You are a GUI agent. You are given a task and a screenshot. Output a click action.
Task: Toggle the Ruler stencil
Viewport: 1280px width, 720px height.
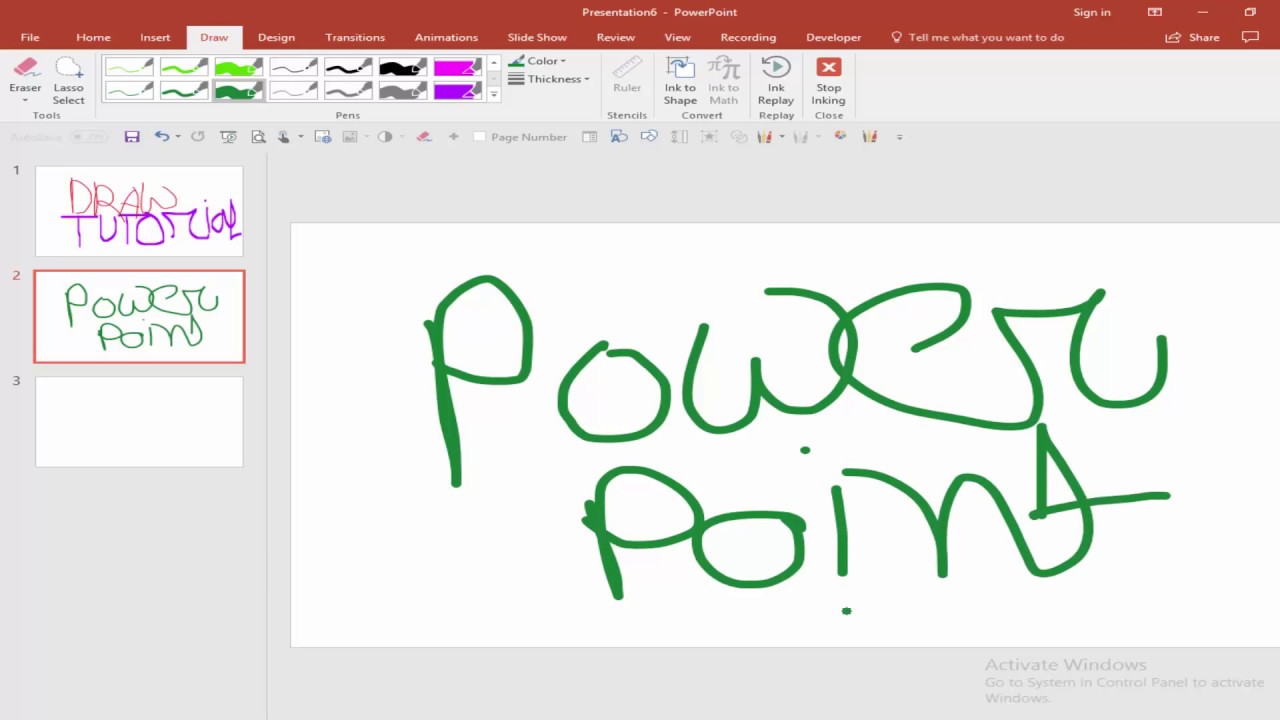(x=627, y=75)
